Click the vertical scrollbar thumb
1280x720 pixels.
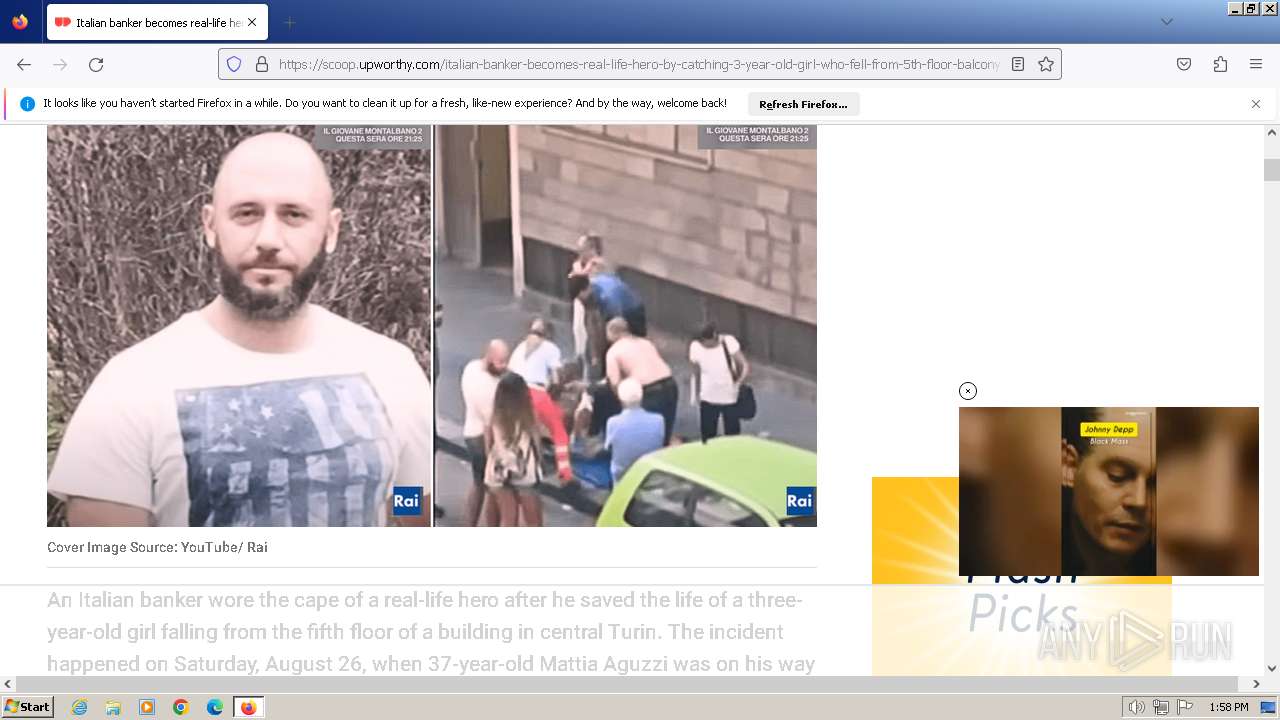tap(1272, 170)
